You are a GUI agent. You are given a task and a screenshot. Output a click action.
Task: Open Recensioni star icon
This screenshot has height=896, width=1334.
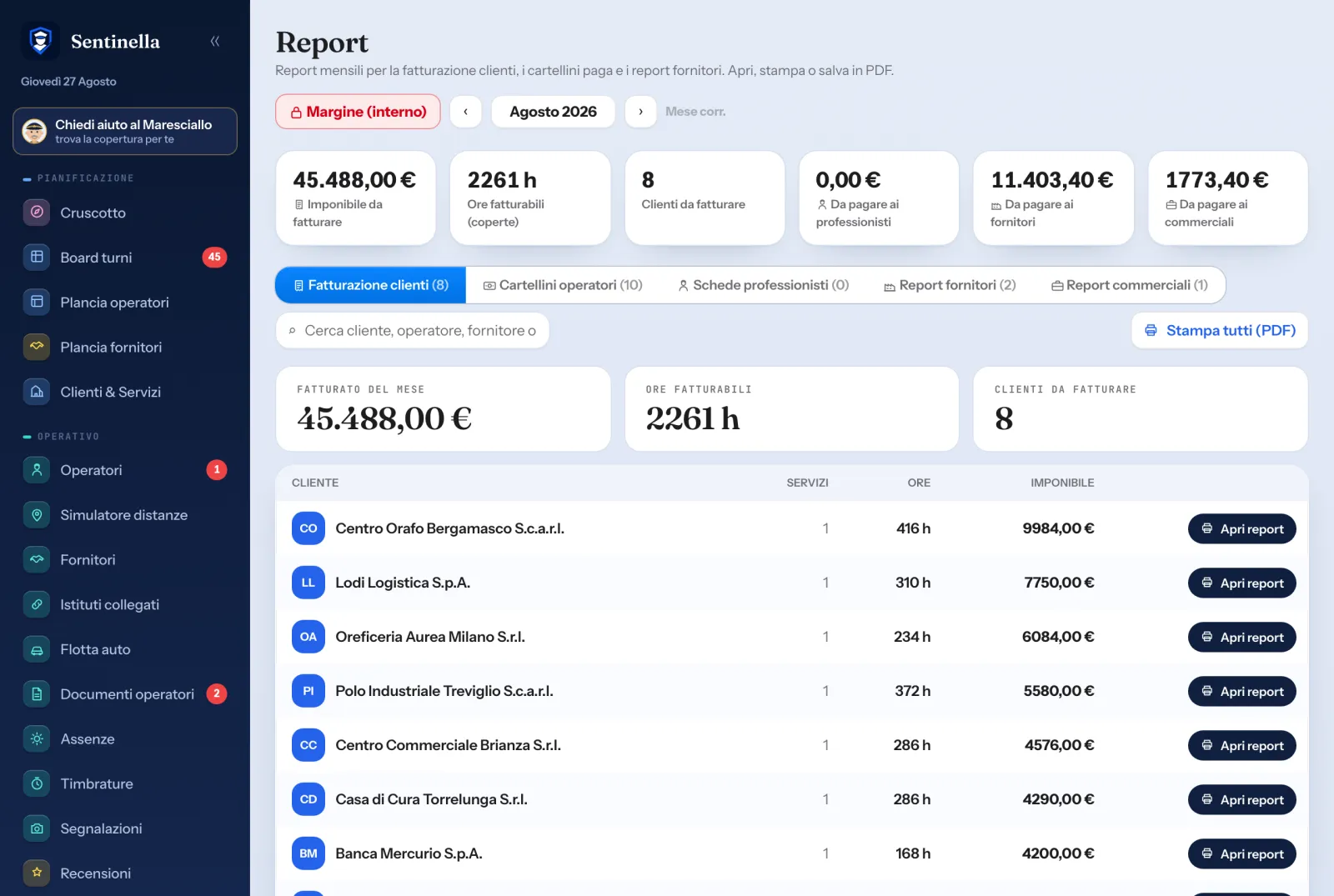[x=37, y=873]
